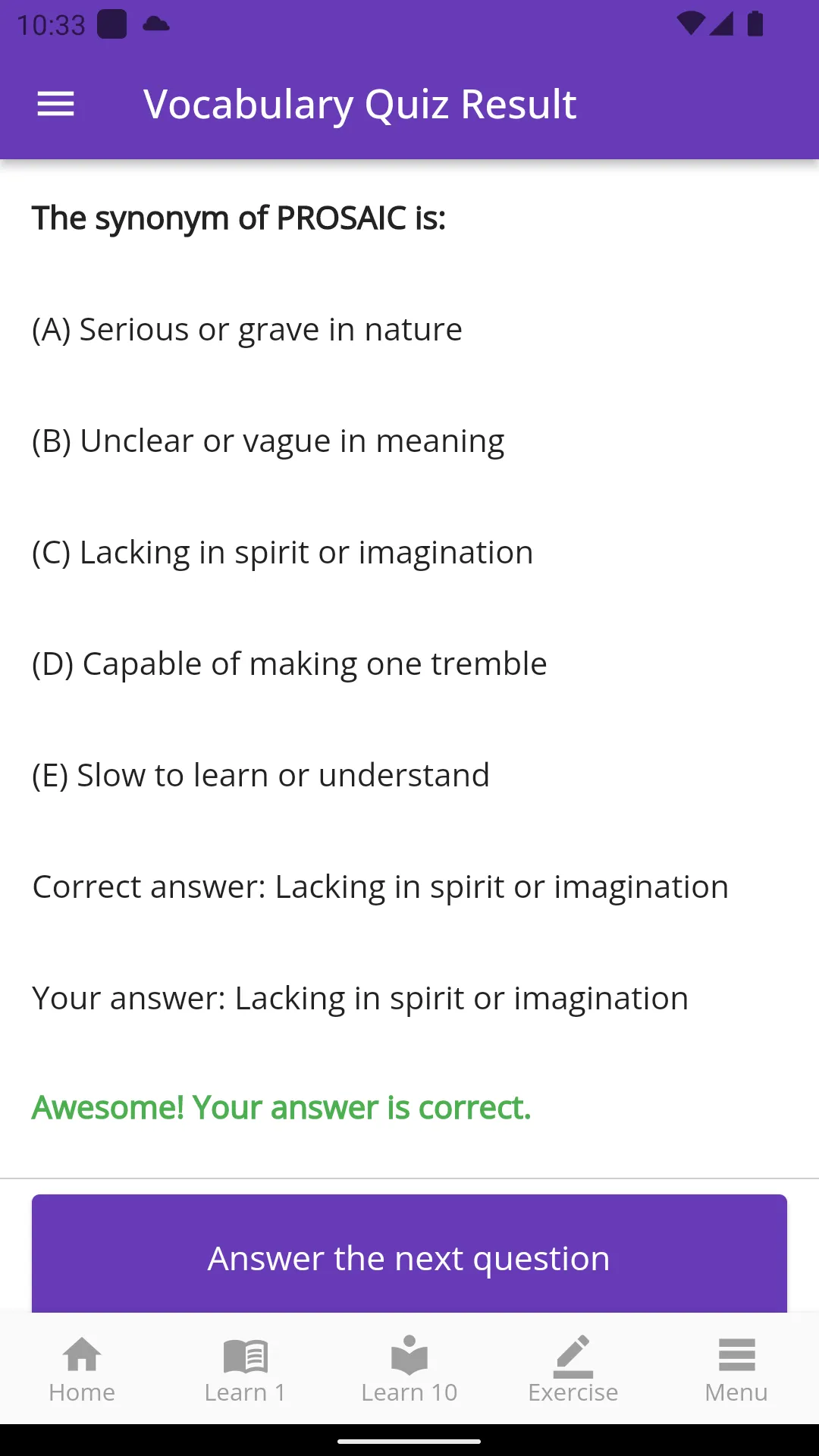Tap the PROSAIC synonym question text
The image size is (819, 1456).
click(239, 218)
